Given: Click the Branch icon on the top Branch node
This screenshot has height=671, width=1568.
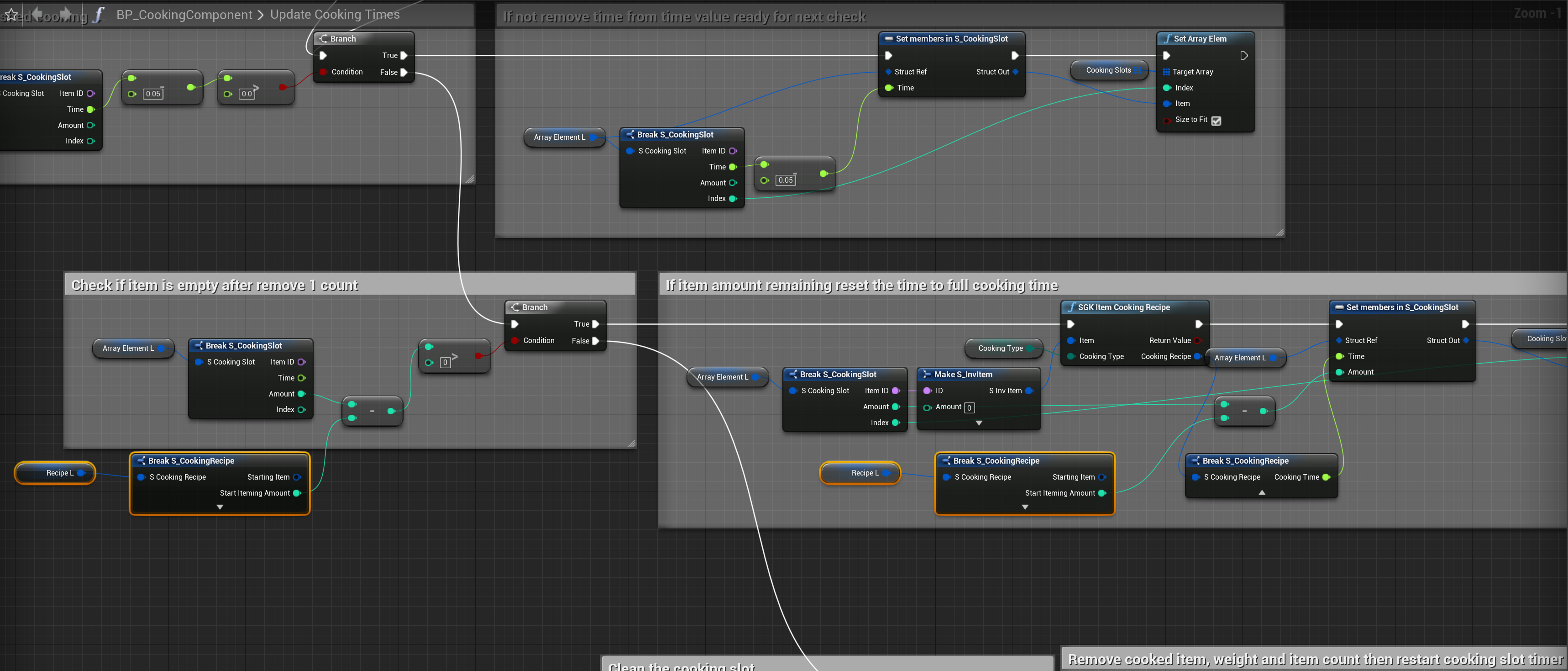Looking at the screenshot, I should tap(323, 38).
